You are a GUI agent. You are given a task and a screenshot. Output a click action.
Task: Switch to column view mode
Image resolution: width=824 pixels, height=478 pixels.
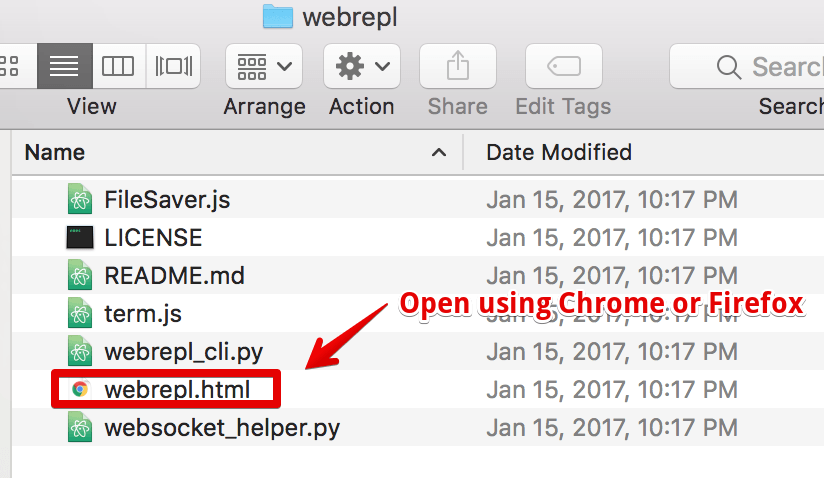(x=118, y=66)
